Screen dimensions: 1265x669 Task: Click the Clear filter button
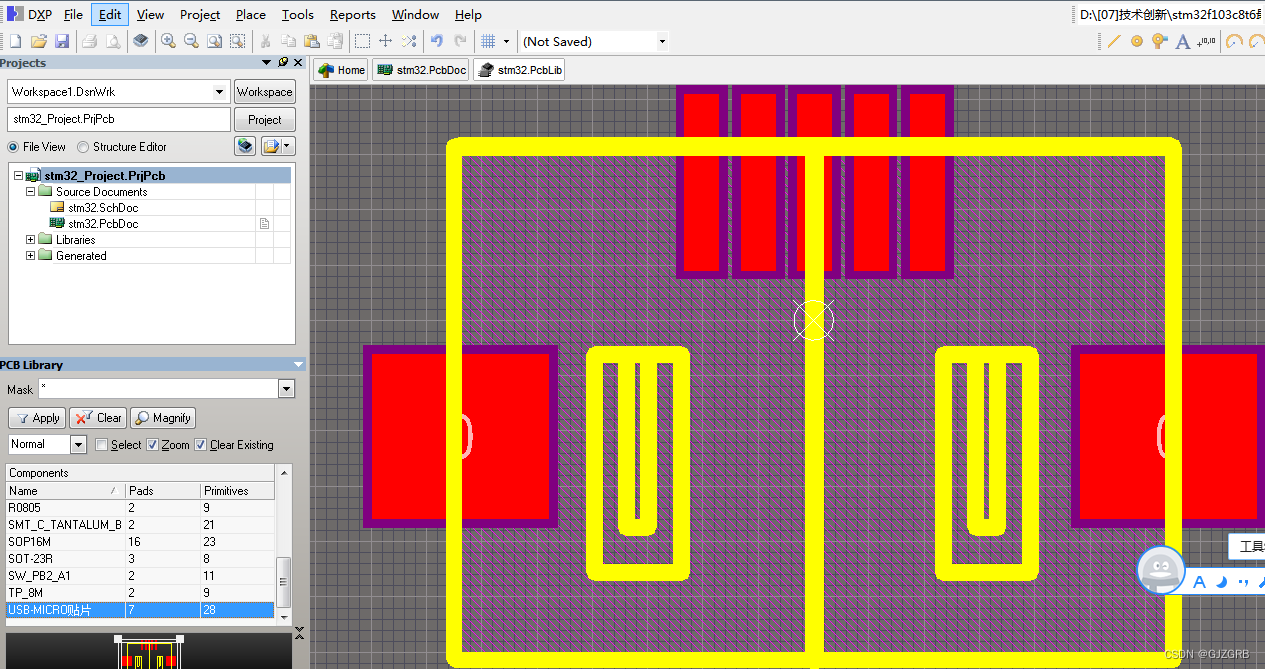(x=98, y=418)
